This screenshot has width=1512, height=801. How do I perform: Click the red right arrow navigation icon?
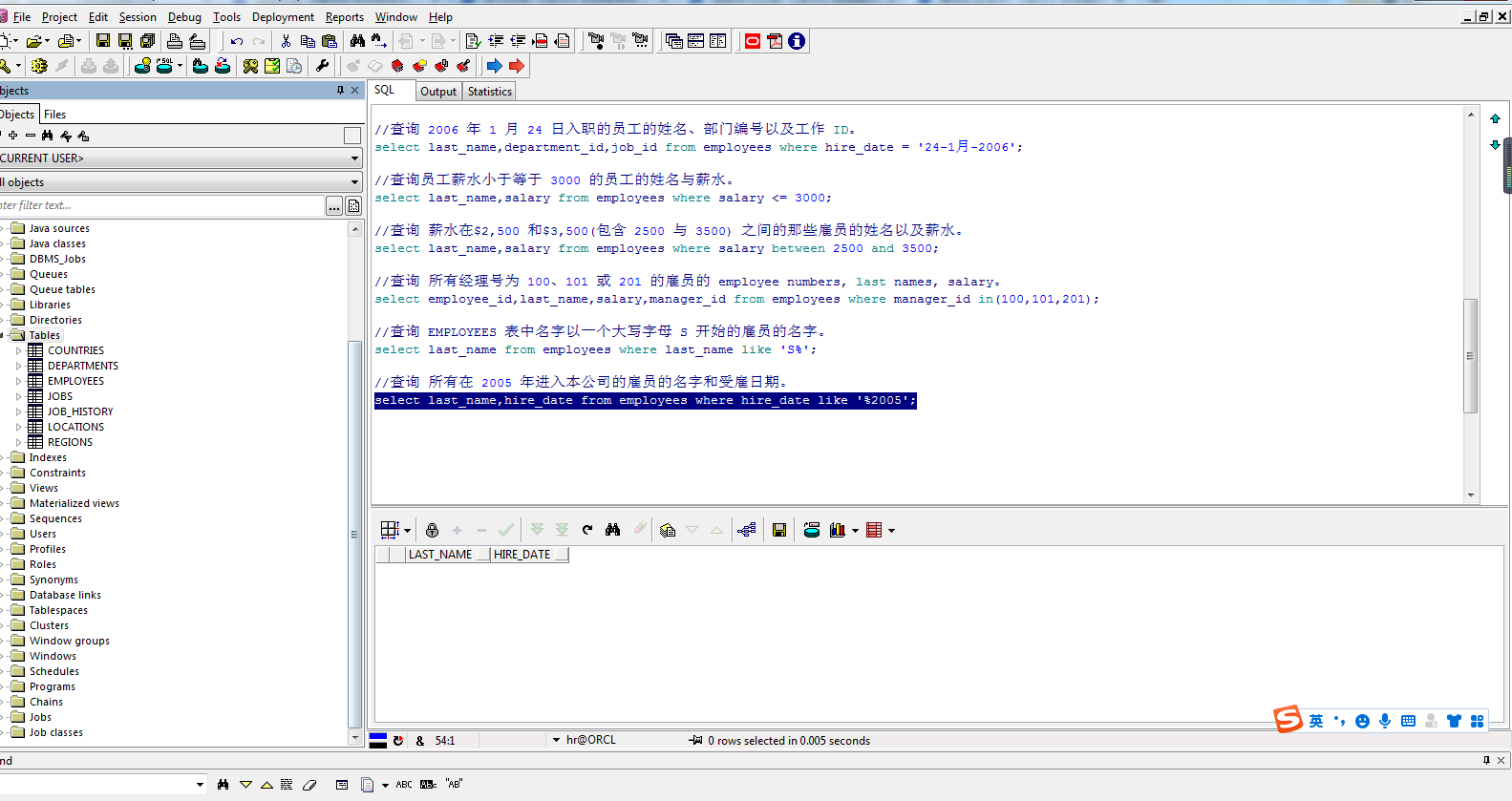517,66
